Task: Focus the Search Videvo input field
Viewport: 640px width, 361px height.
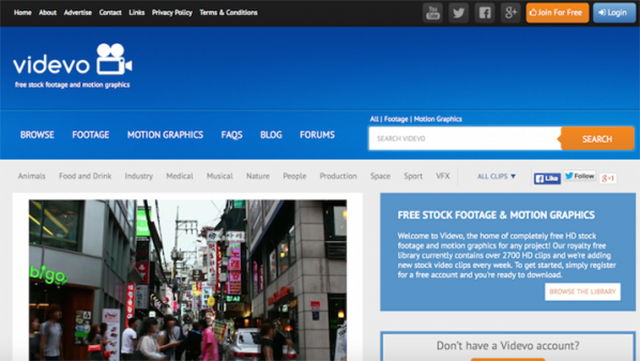Action: pos(465,138)
